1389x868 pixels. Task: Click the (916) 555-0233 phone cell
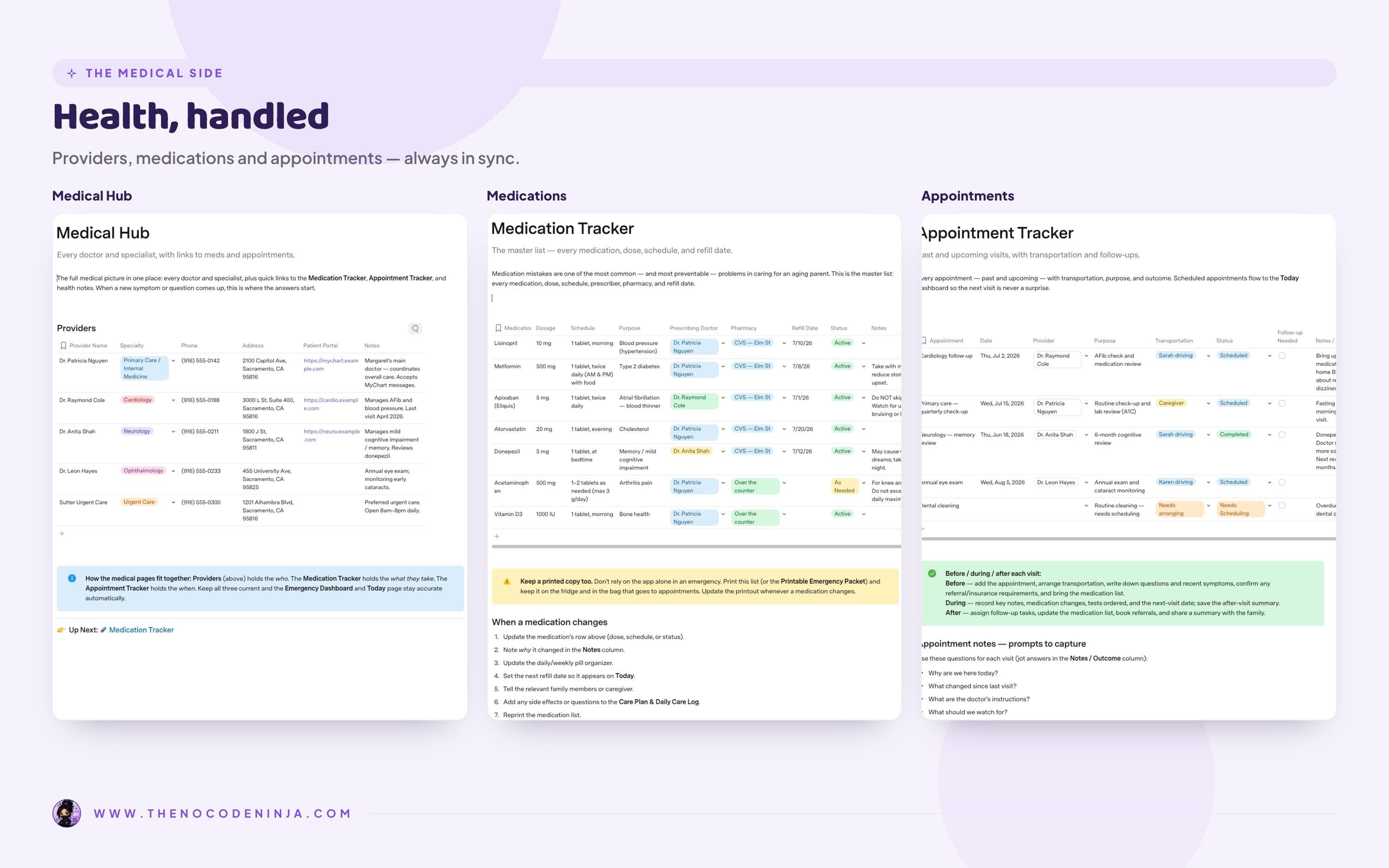(201, 471)
